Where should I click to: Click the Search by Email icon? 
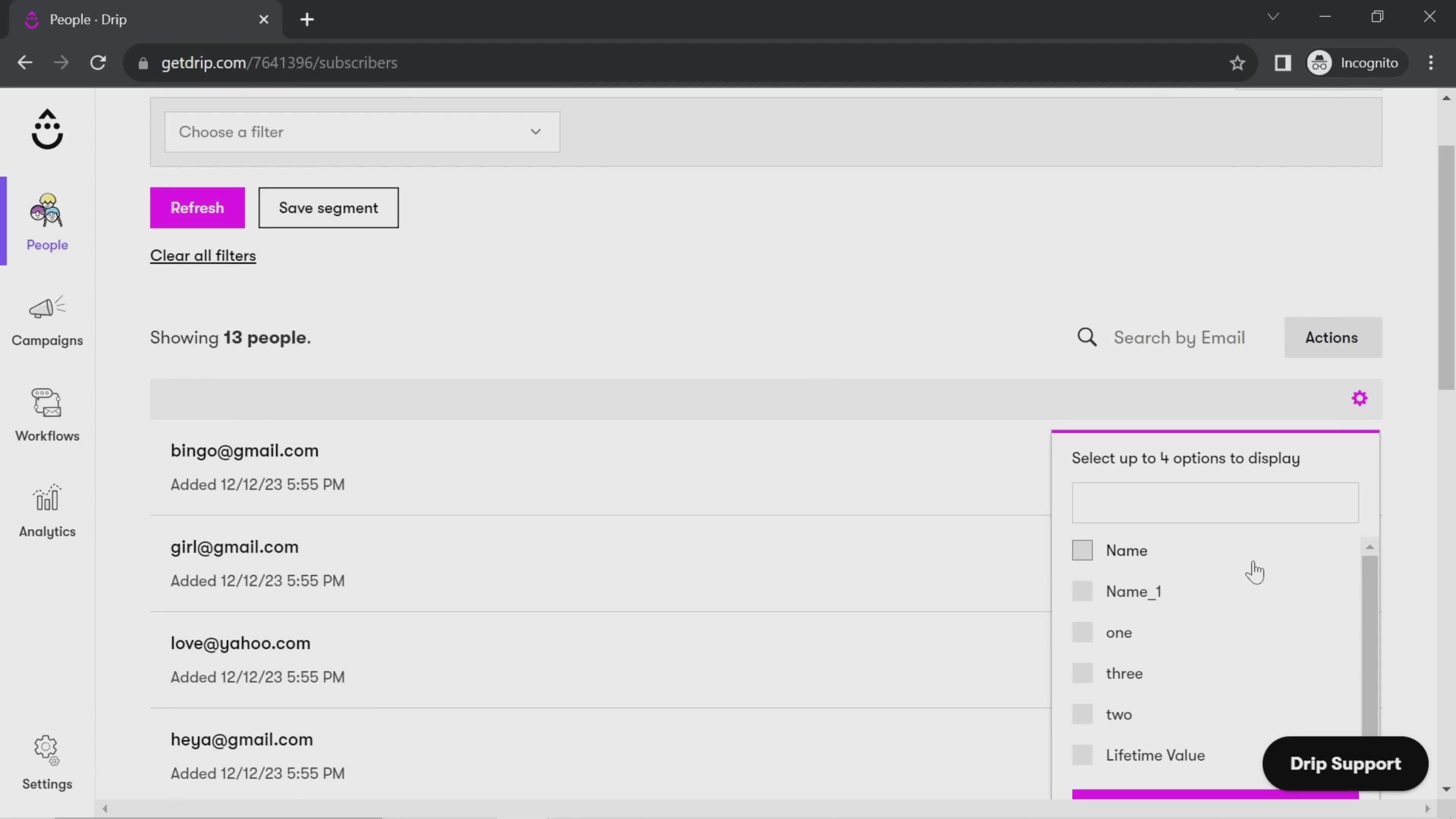(x=1088, y=337)
